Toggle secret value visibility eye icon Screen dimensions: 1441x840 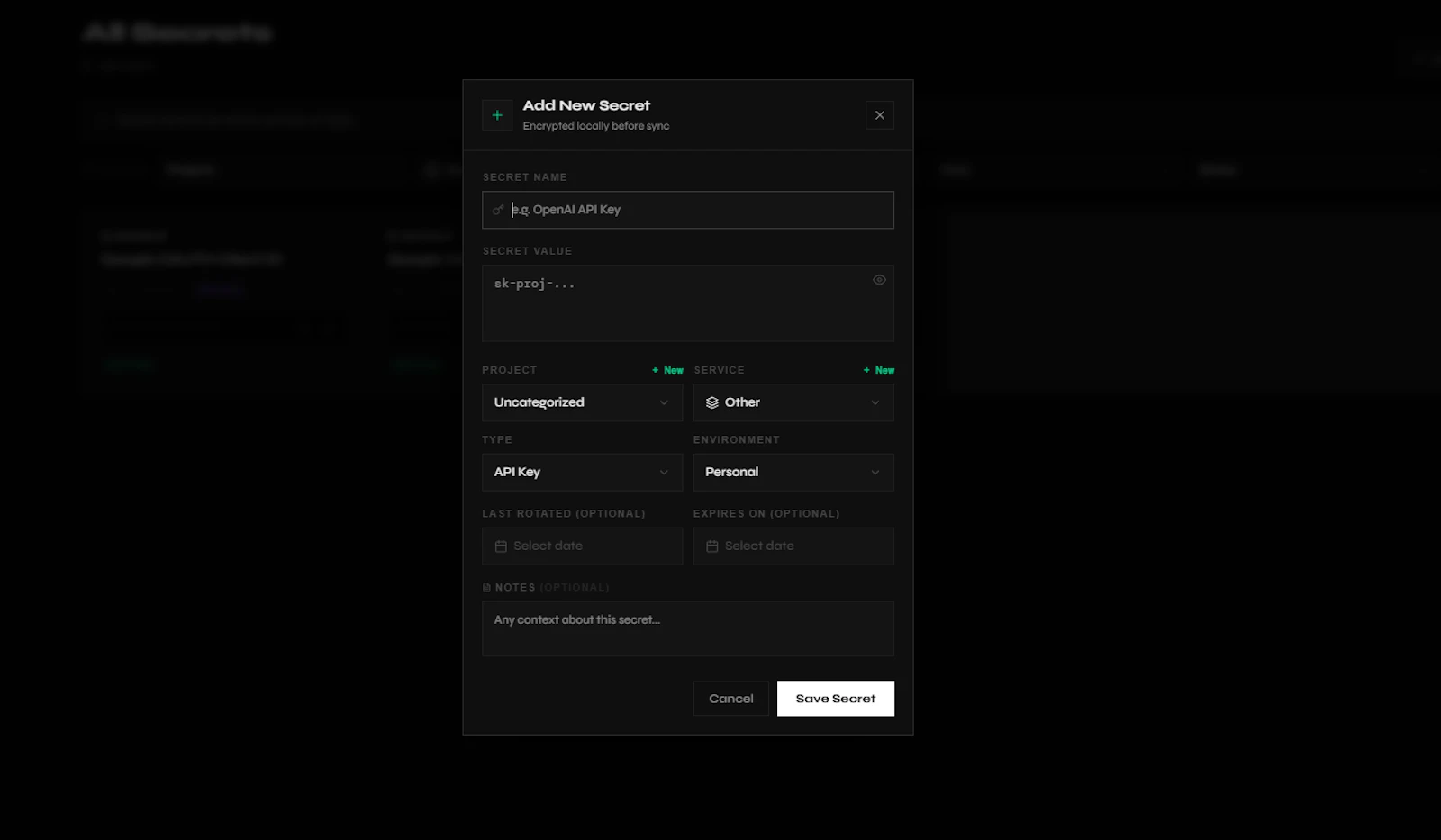879,280
